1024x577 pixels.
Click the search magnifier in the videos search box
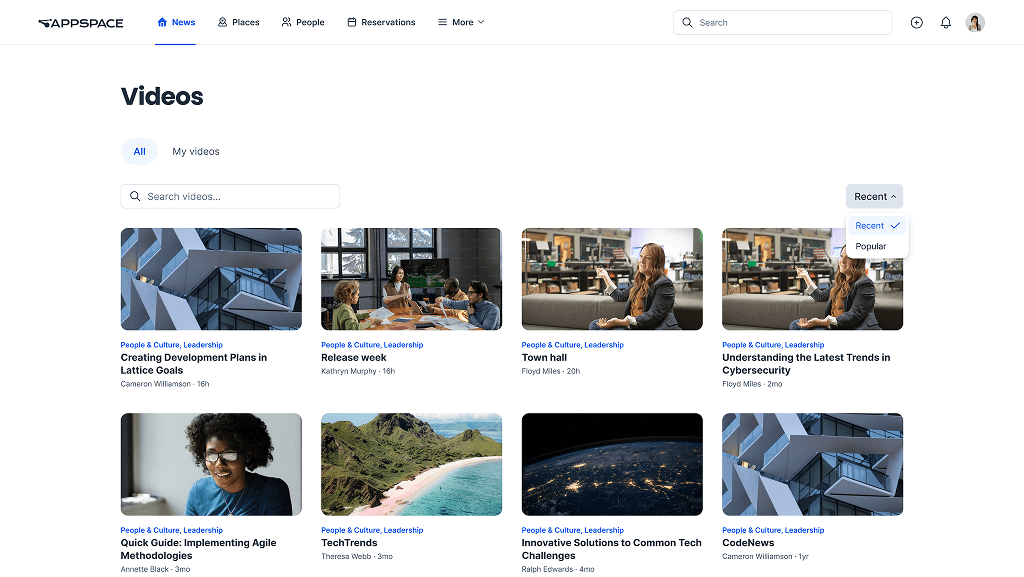click(x=135, y=196)
